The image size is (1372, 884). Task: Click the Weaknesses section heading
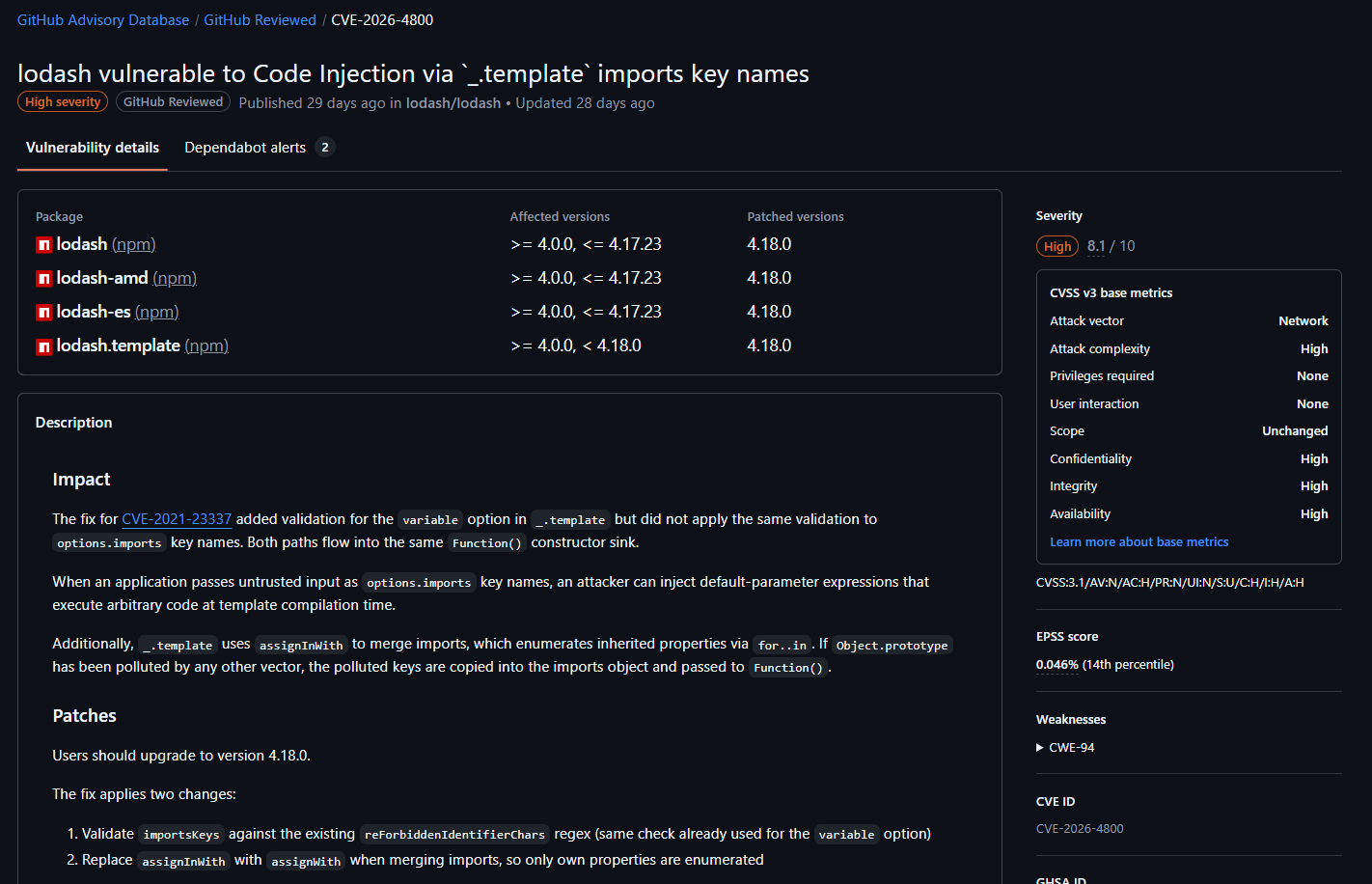(1071, 720)
